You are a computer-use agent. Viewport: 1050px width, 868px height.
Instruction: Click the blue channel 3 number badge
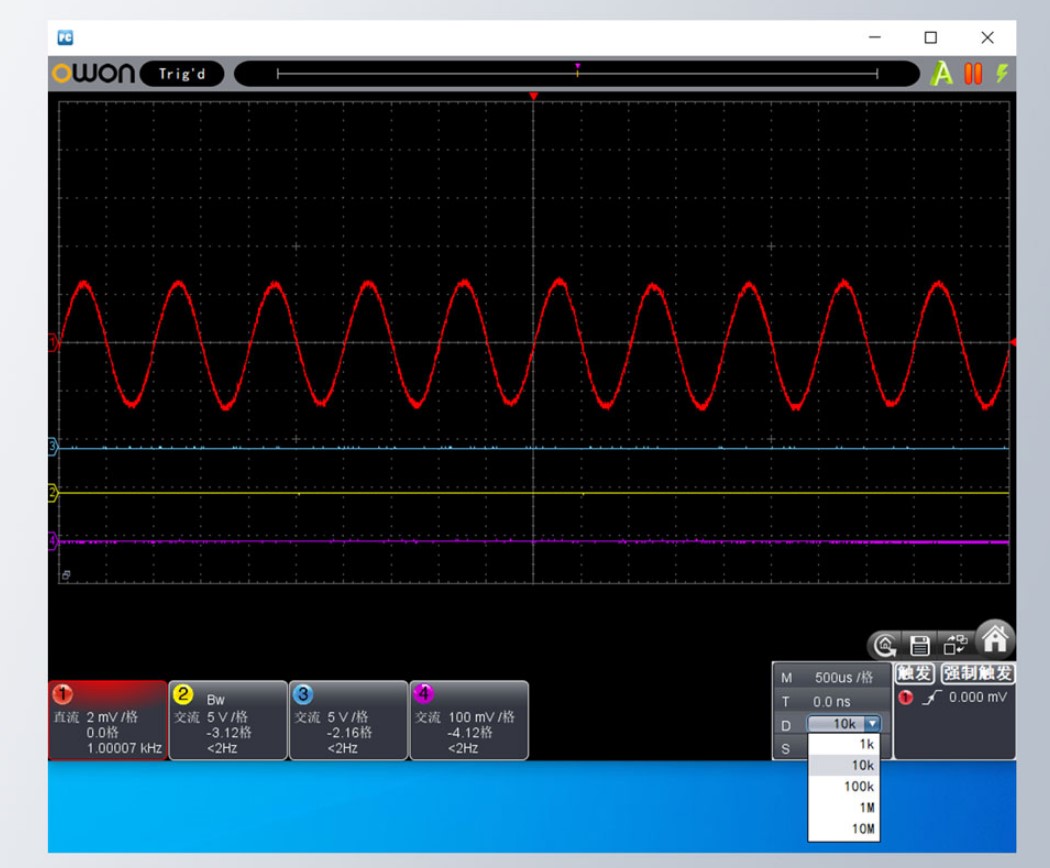point(303,694)
